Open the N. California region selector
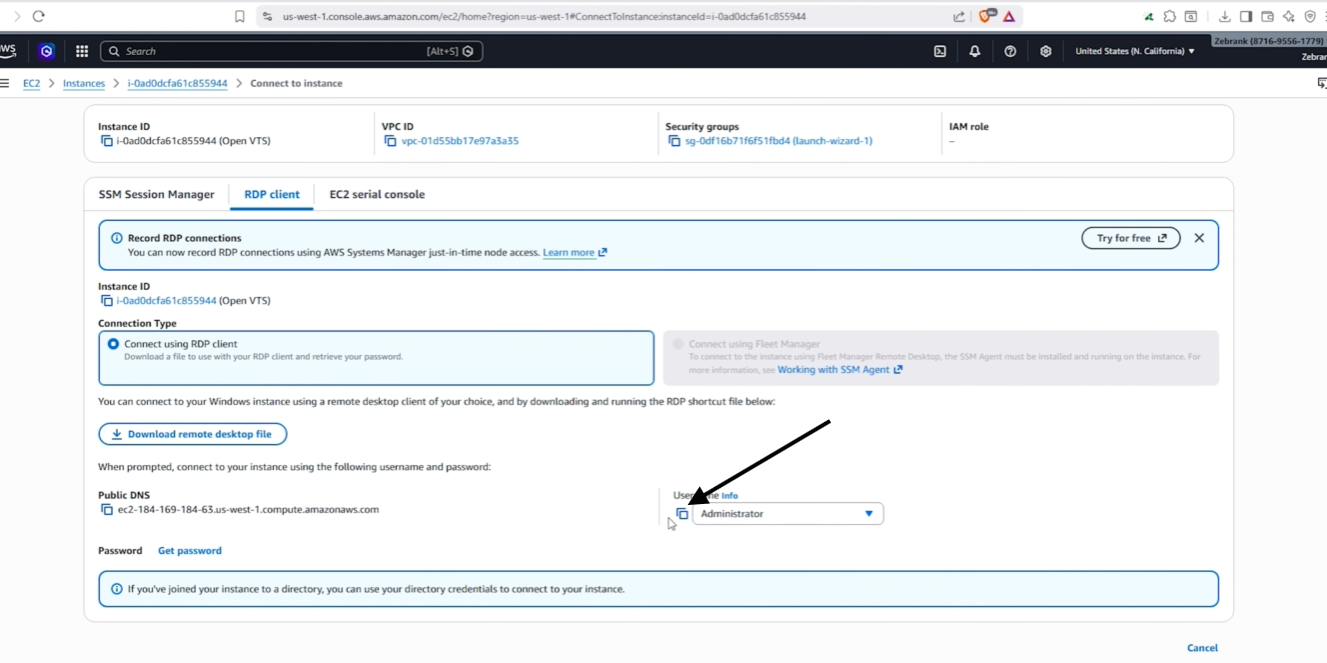The height and width of the screenshot is (663, 1327). tap(1134, 51)
